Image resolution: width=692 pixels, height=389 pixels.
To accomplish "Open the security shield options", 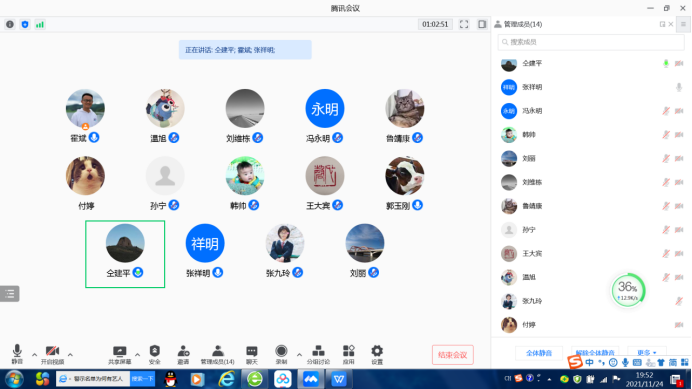I will tap(154, 355).
